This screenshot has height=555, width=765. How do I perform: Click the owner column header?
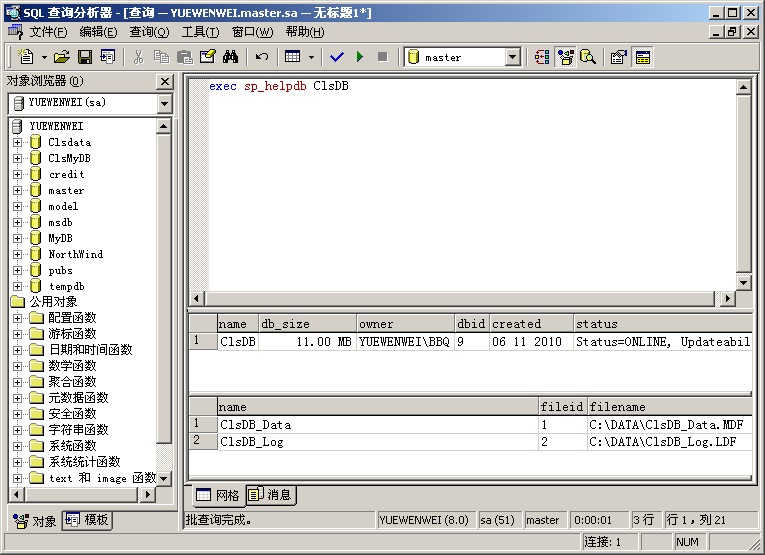coord(405,324)
